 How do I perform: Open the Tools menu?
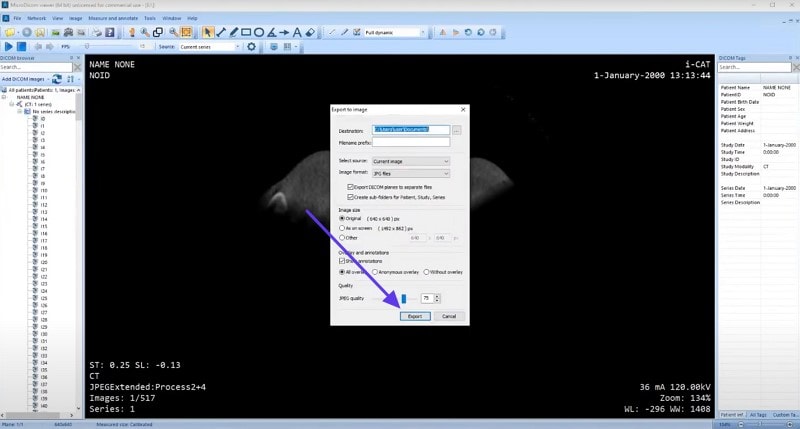pos(149,18)
